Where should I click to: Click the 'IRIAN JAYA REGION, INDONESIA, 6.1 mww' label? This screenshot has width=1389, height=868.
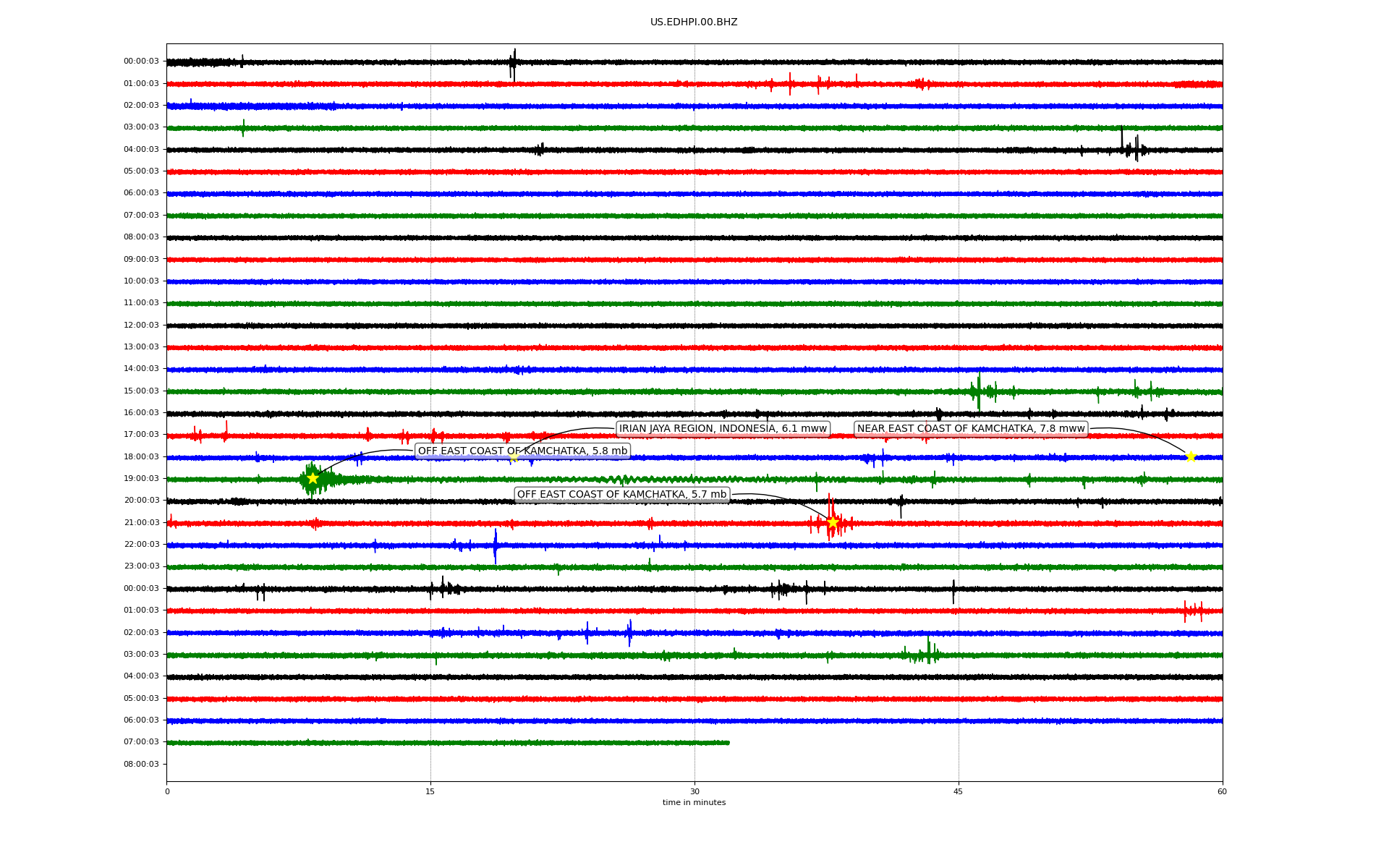coord(723,429)
